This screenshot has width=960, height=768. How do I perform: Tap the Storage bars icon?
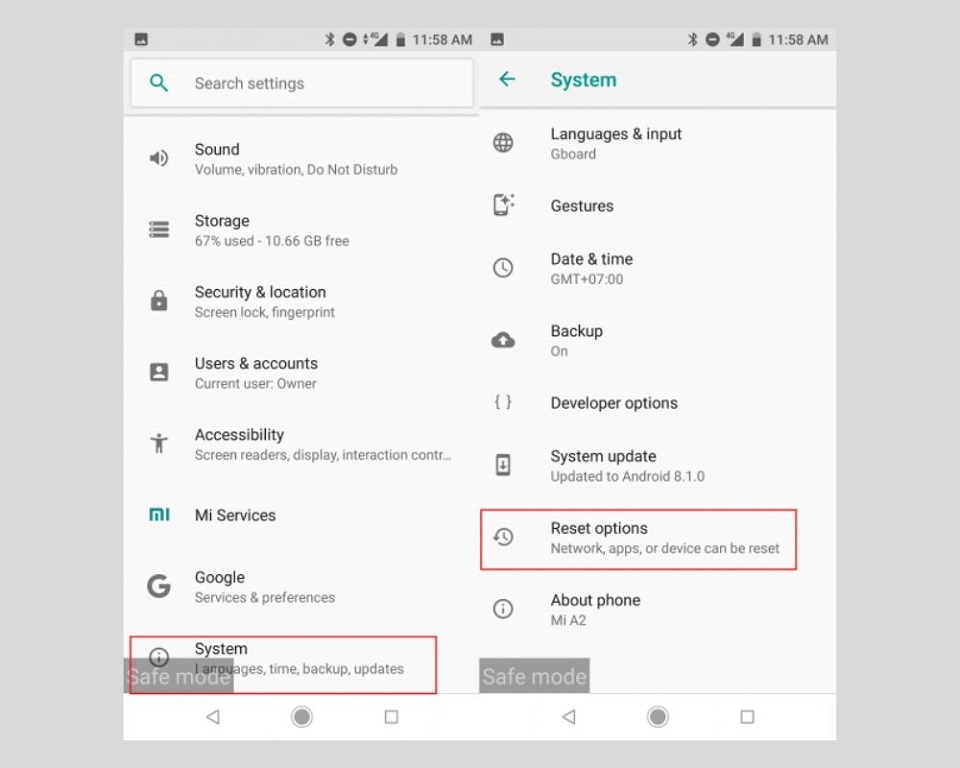(x=159, y=230)
